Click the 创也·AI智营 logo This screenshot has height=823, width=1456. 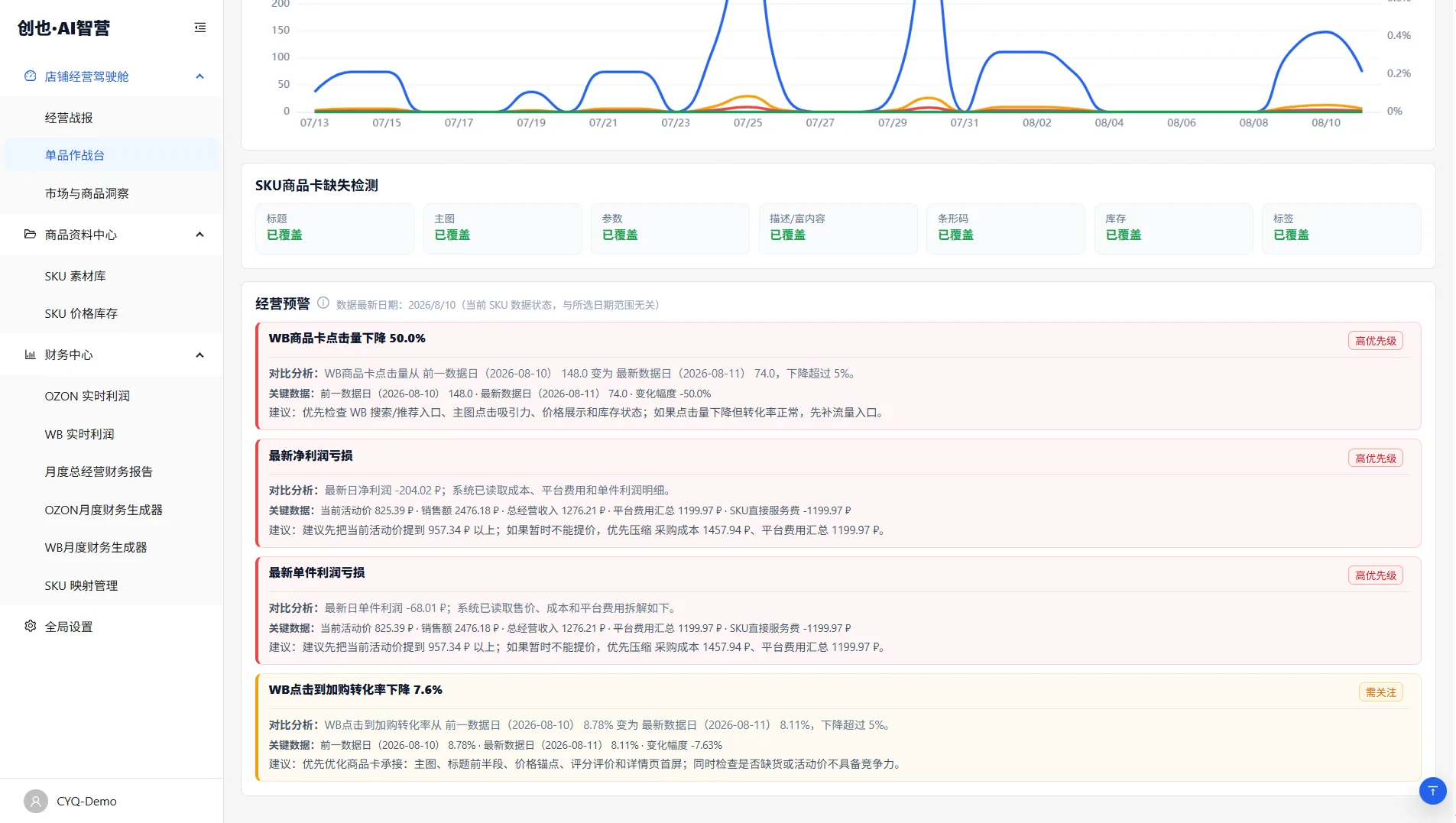coord(64,28)
